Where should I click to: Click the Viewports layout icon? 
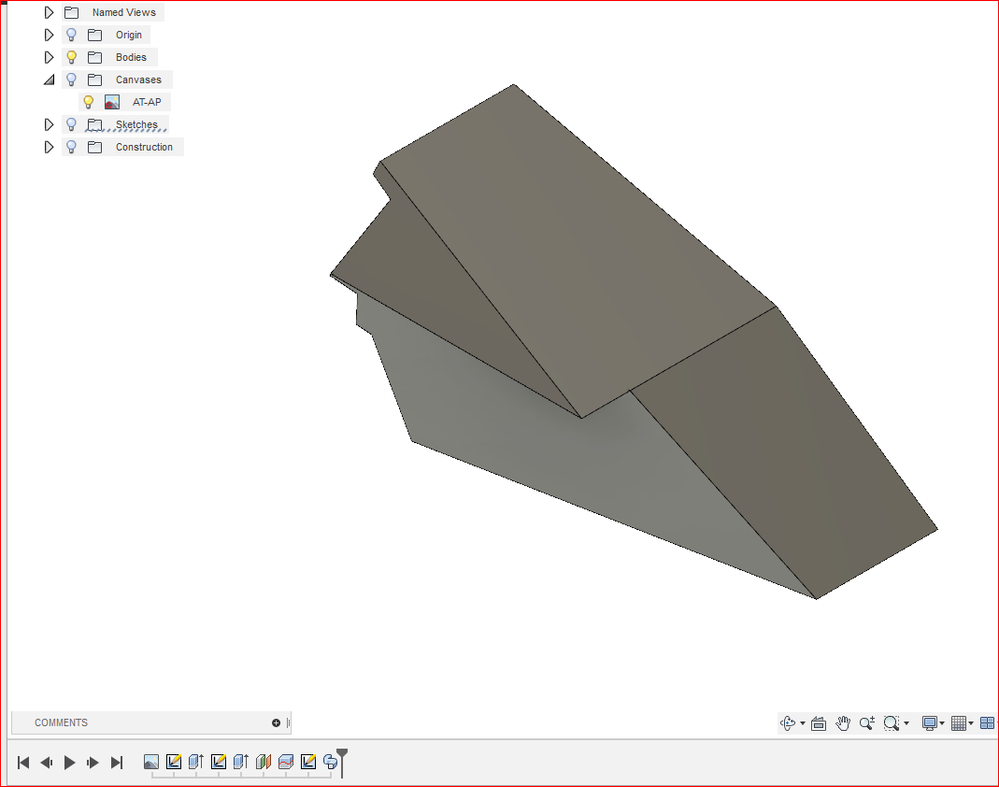[x=987, y=723]
